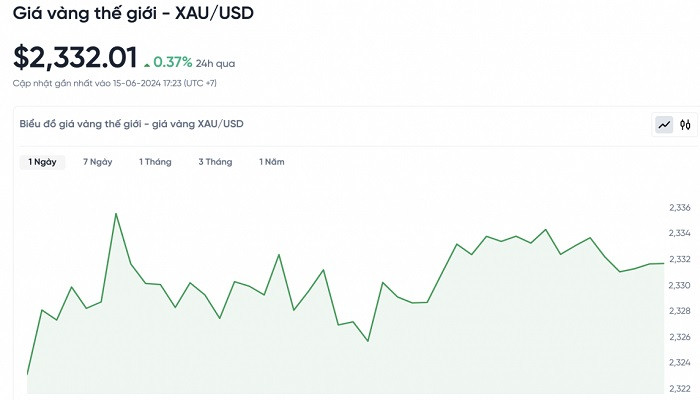The height and width of the screenshot is (400, 700).
Task: Click the 2,336 y-axis label
Action: pyautogui.click(x=680, y=208)
